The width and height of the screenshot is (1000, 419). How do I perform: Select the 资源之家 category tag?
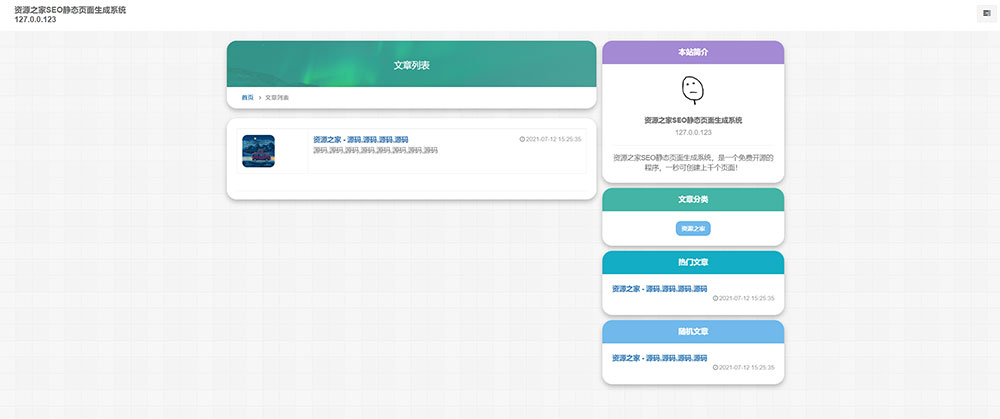693,229
